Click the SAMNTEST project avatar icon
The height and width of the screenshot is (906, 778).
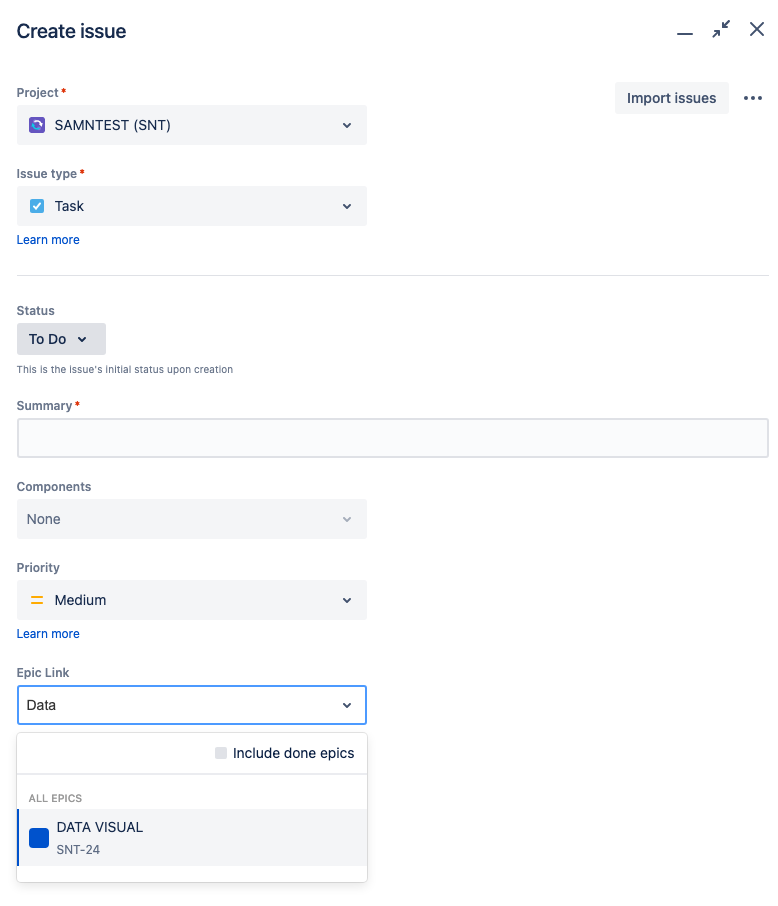[x=37, y=125]
